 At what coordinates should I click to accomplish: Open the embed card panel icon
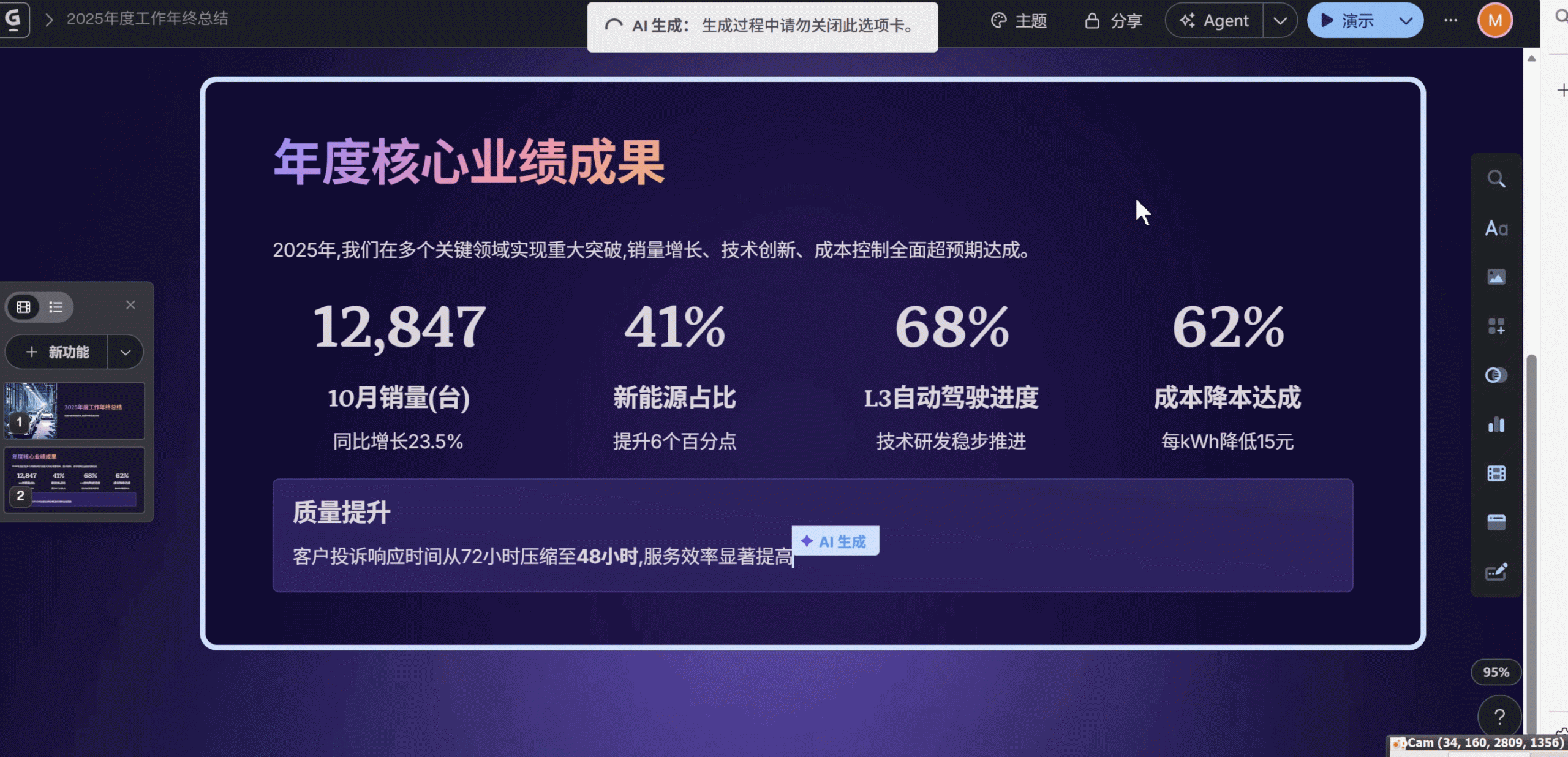[1496, 522]
